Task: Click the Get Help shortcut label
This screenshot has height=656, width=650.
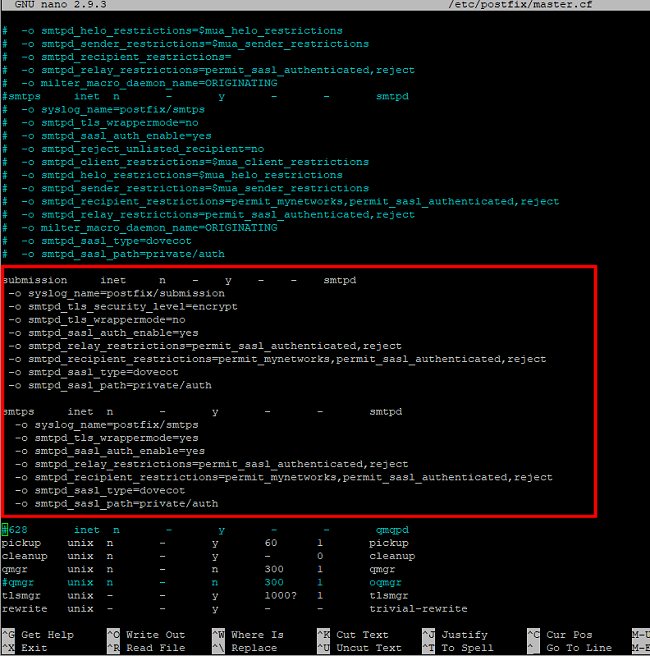Action: [x=47, y=635]
